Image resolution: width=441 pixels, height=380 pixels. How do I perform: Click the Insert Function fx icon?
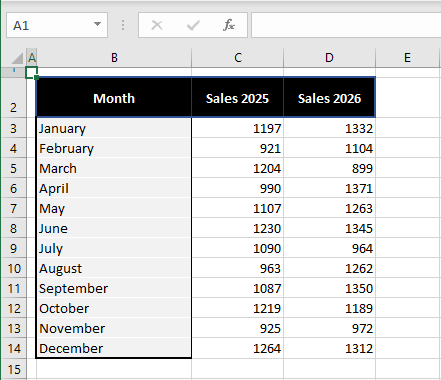click(229, 25)
